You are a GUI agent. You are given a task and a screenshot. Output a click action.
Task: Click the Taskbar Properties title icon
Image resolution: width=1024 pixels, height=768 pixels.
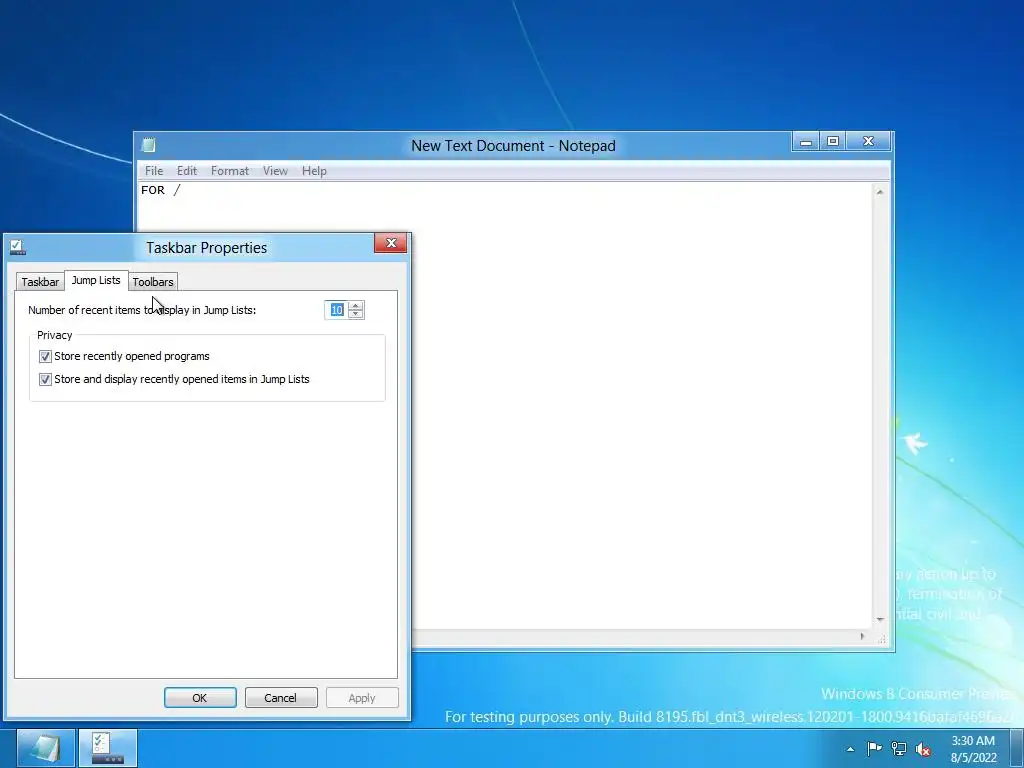pyautogui.click(x=18, y=248)
